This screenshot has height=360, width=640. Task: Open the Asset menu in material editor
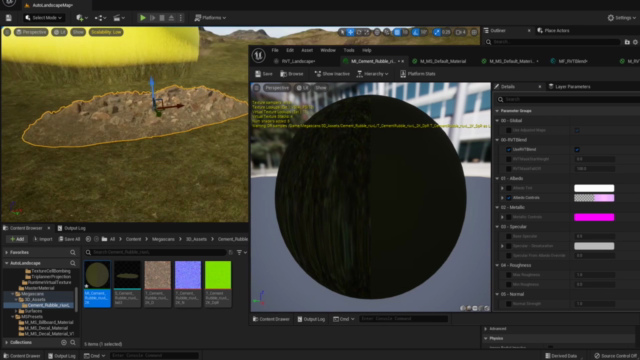pyautogui.click(x=307, y=50)
